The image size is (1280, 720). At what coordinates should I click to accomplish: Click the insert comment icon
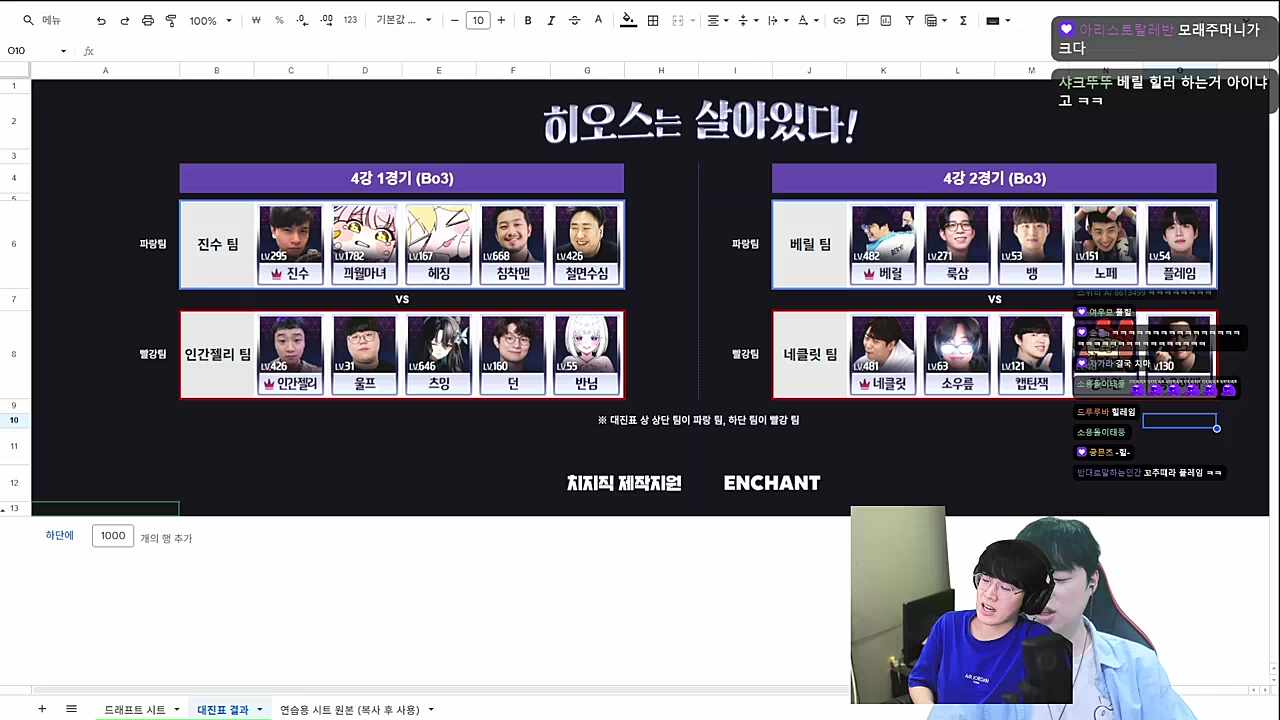tap(862, 20)
